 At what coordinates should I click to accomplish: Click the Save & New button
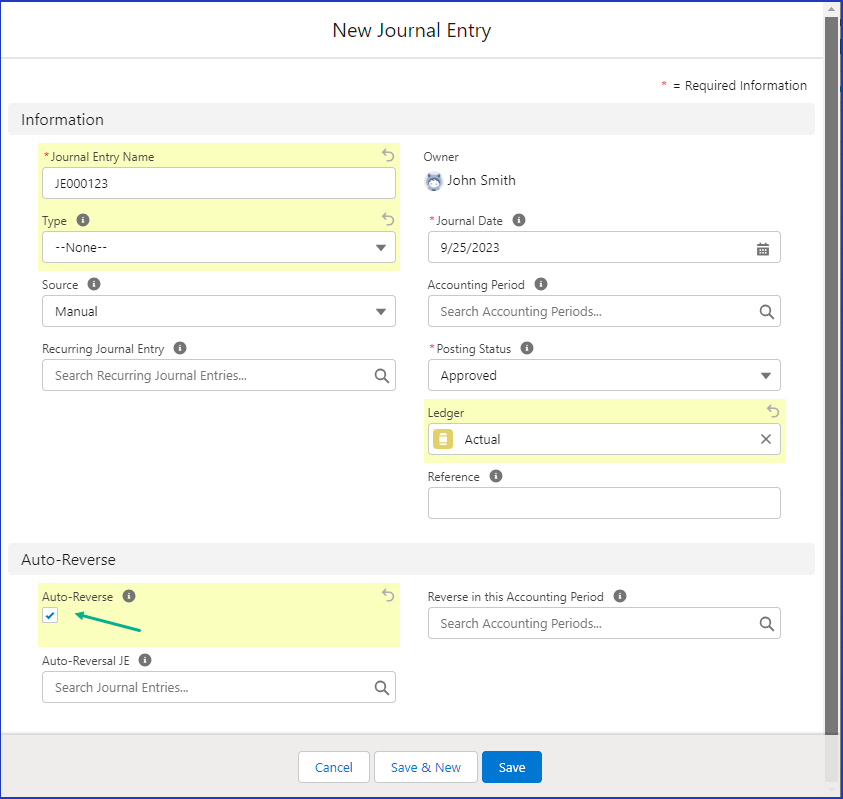click(425, 767)
